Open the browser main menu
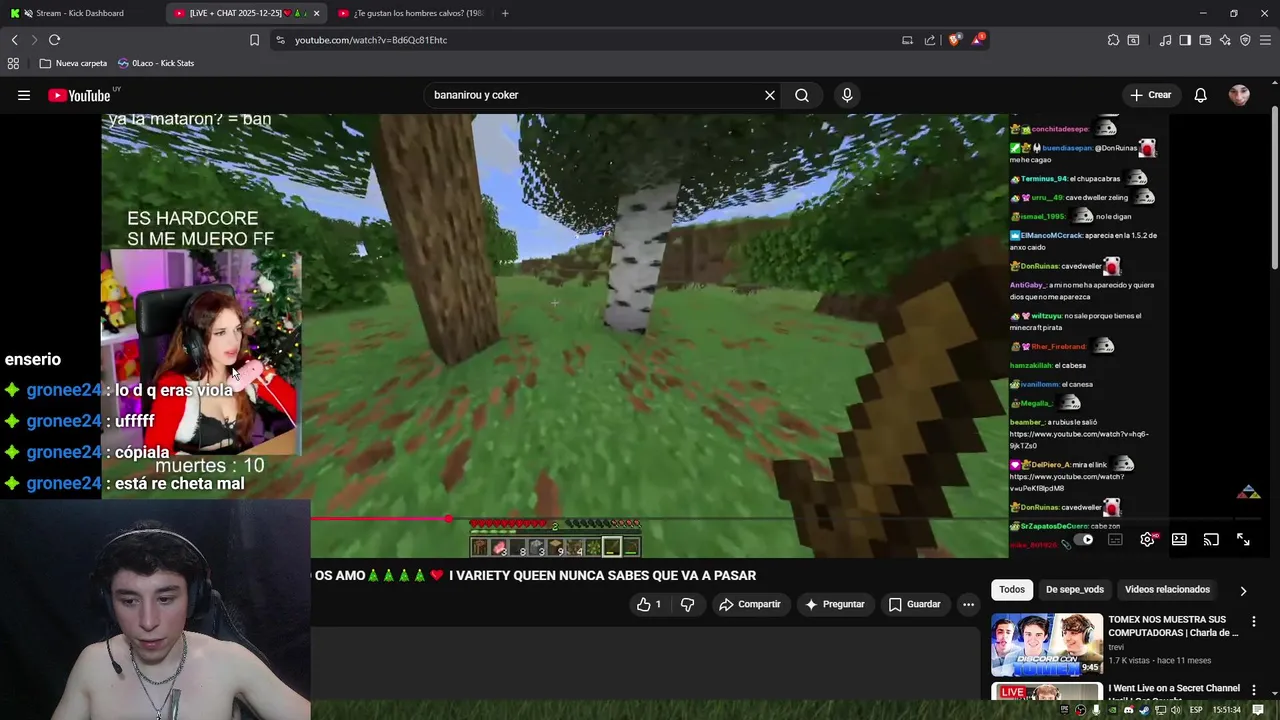Image resolution: width=1280 pixels, height=720 pixels. (x=1266, y=40)
